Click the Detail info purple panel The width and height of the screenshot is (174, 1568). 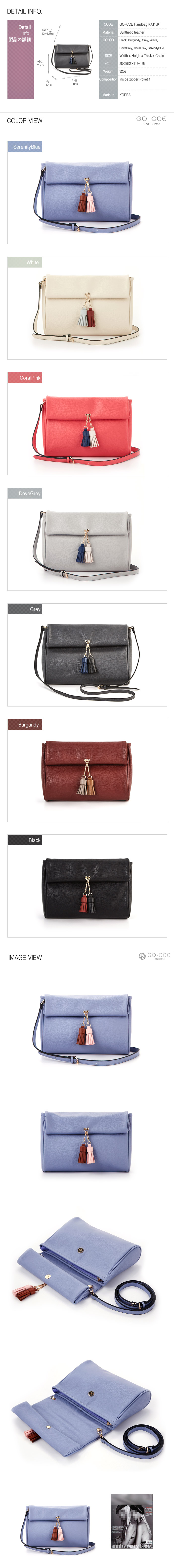pos(21,60)
